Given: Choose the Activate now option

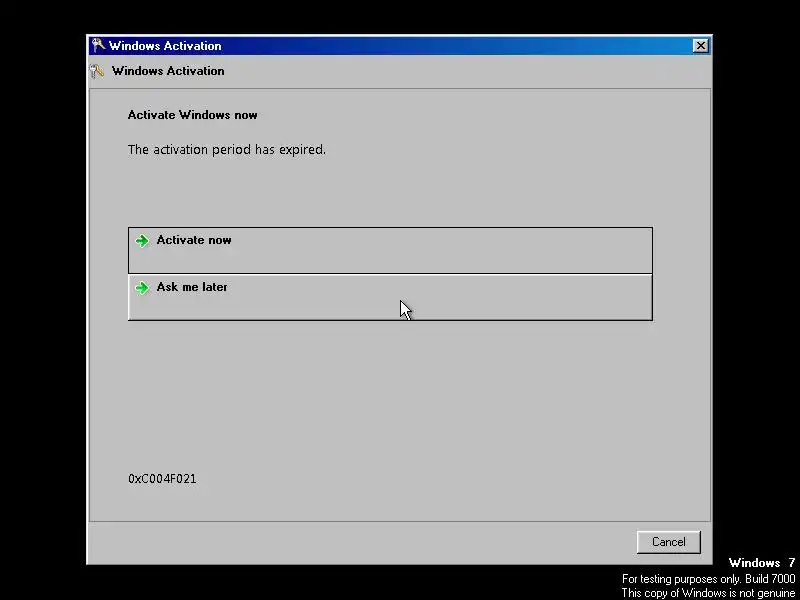Looking at the screenshot, I should (x=390, y=250).
